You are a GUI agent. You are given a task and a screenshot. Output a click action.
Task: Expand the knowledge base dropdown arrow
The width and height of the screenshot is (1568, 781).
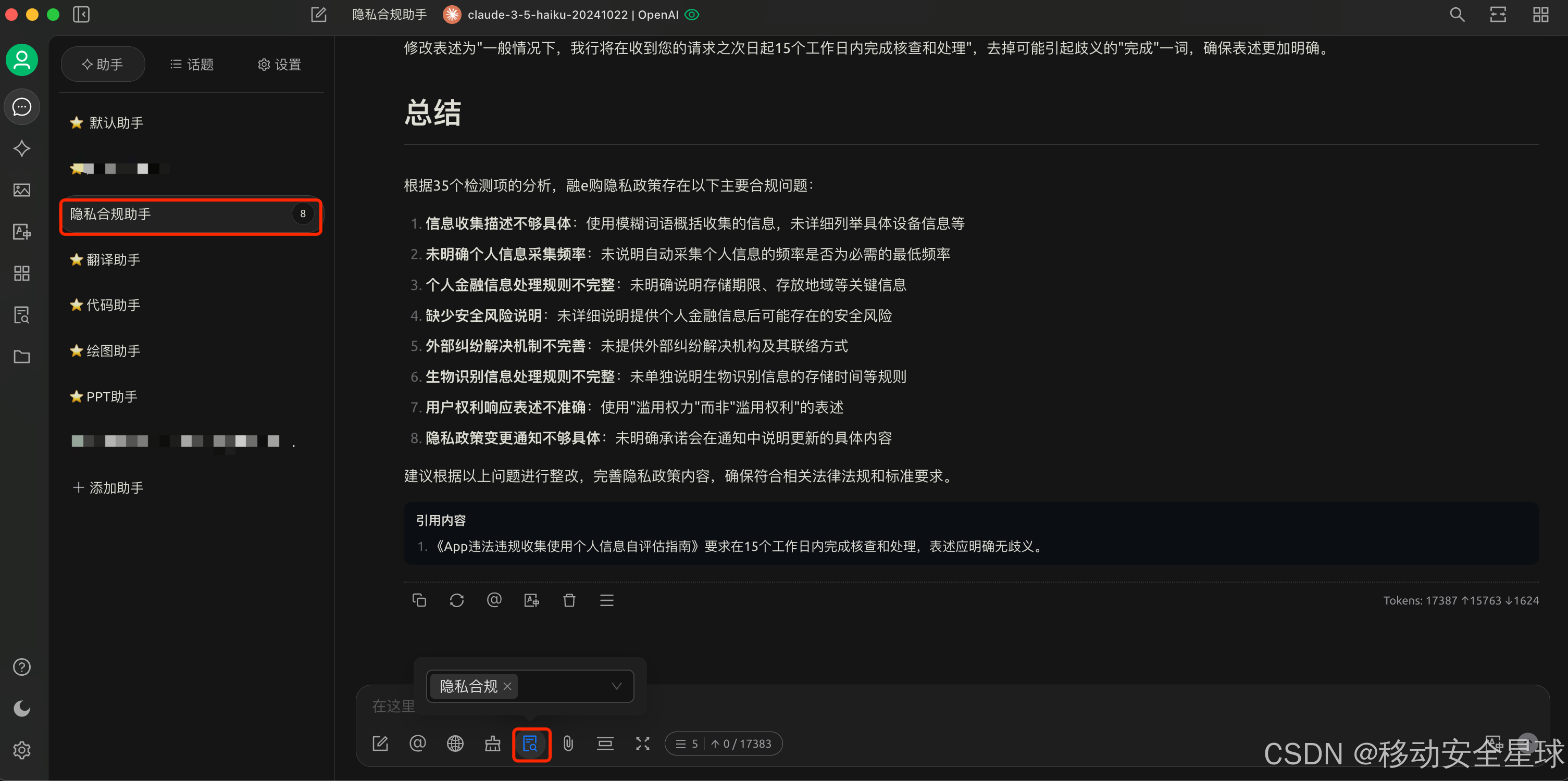pyautogui.click(x=616, y=686)
